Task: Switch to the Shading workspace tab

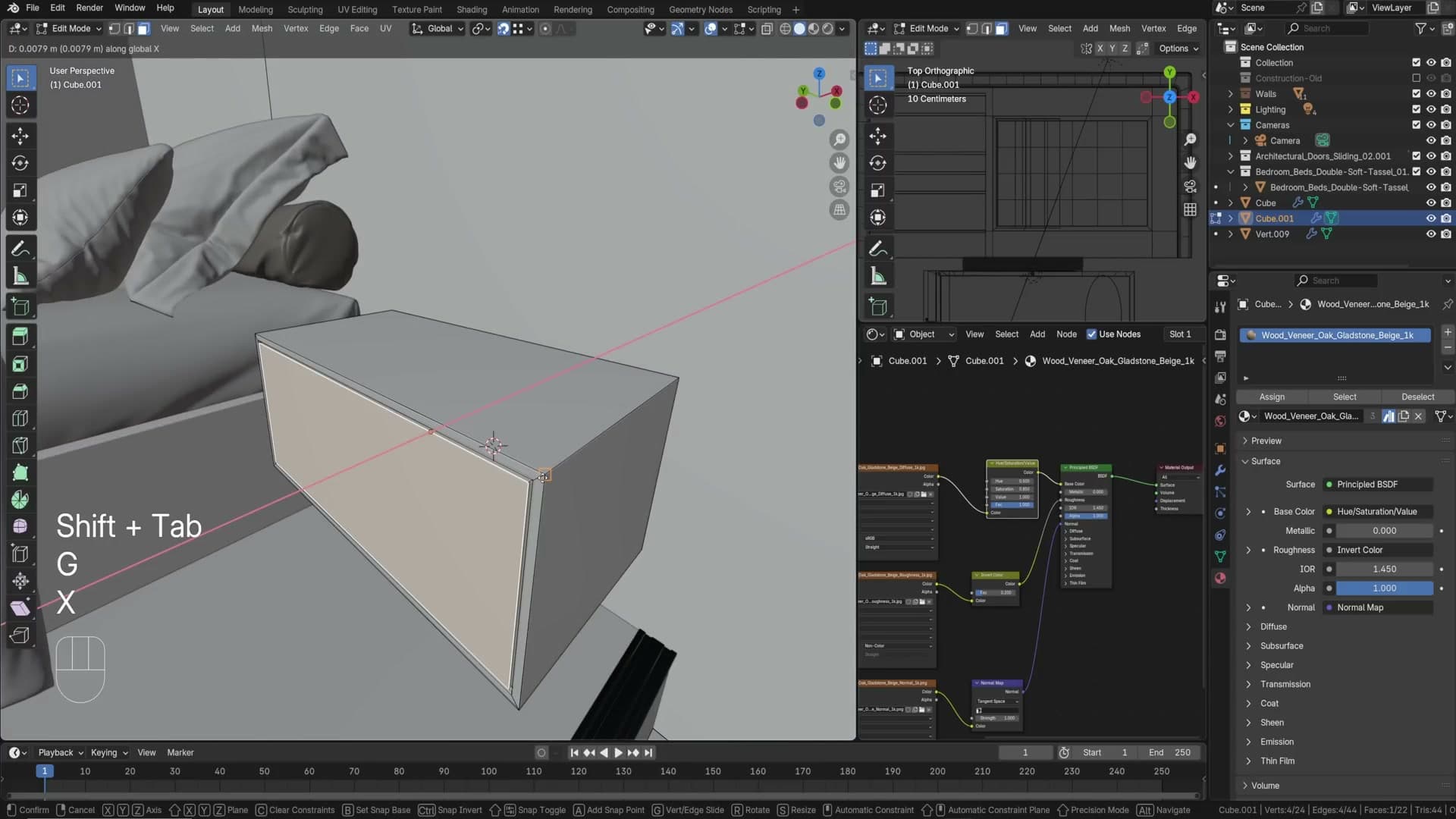Action: click(x=472, y=10)
